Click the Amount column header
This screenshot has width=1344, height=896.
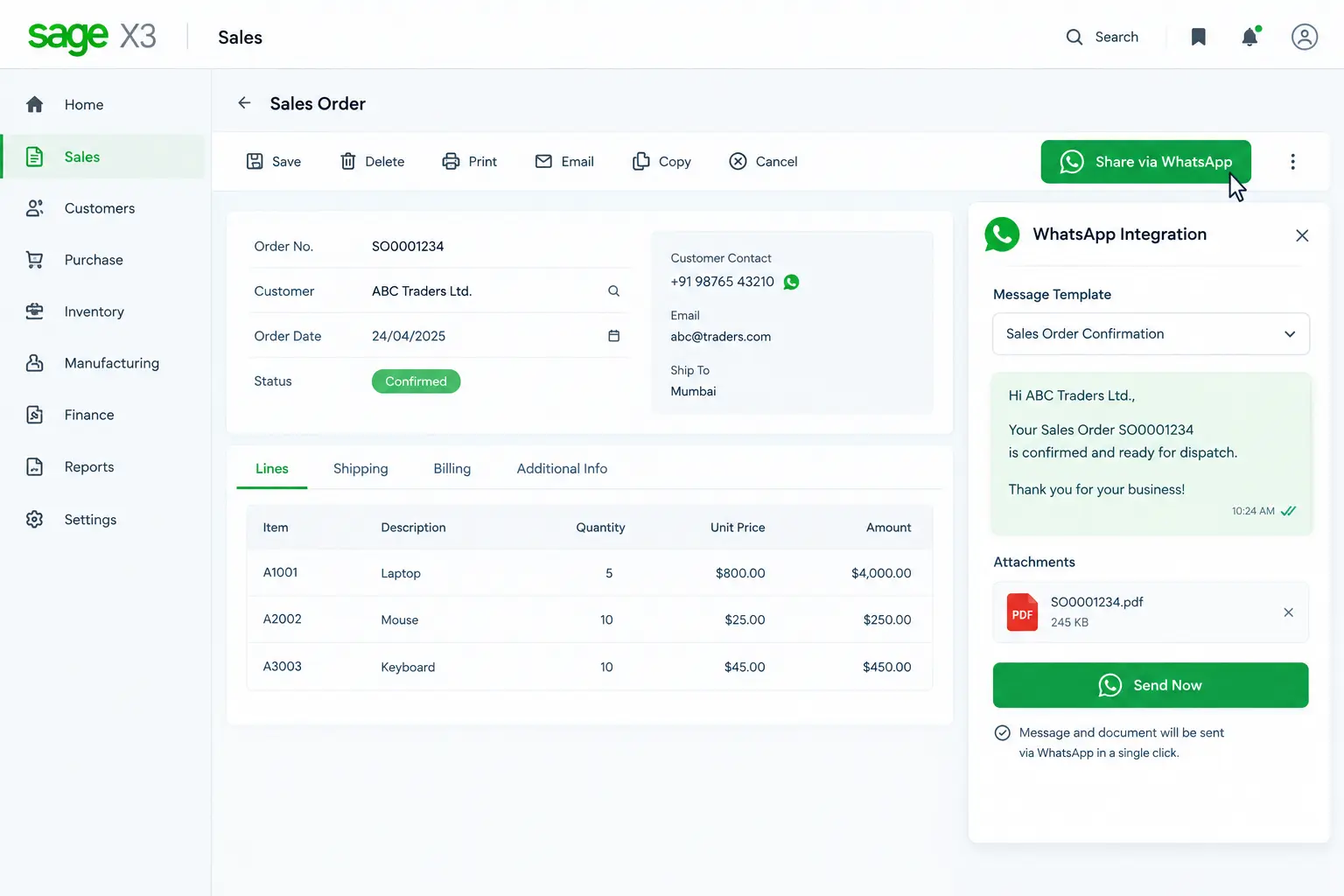click(889, 528)
